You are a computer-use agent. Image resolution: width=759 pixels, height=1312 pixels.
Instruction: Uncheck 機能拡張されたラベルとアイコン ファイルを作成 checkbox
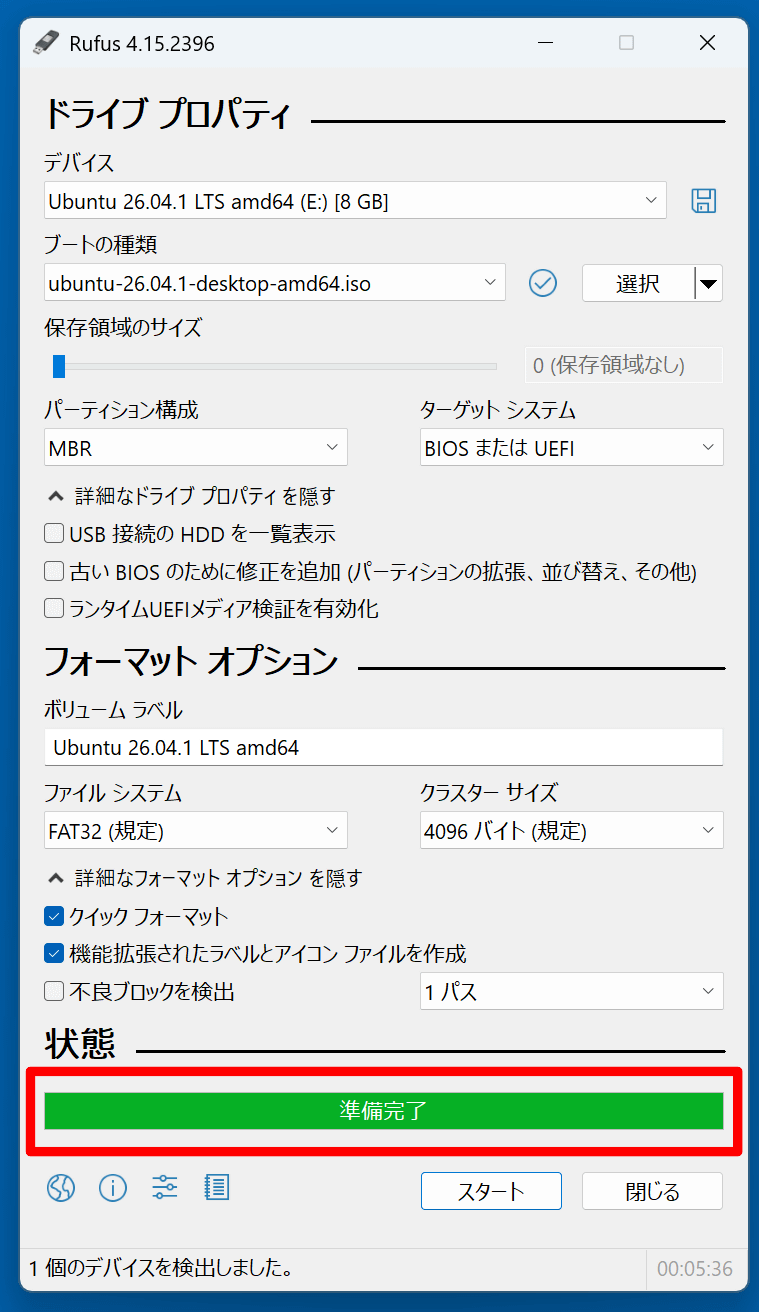54,954
